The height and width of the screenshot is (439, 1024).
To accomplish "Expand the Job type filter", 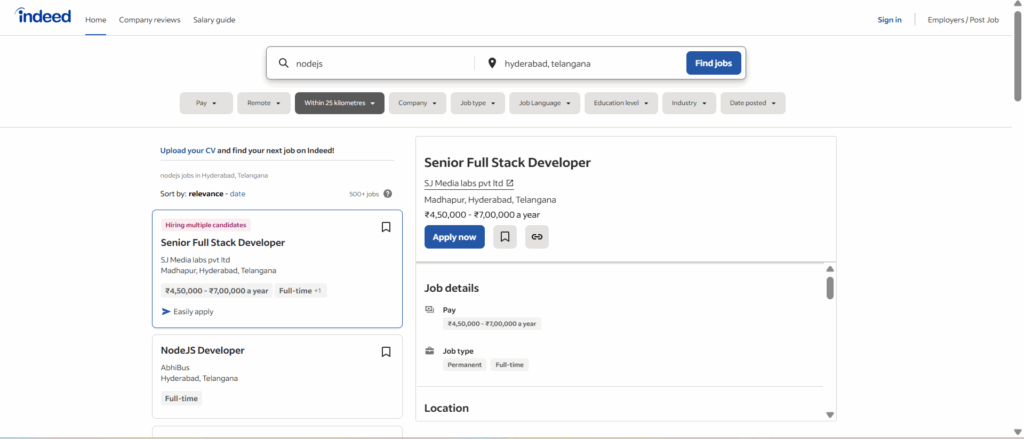I will pyautogui.click(x=478, y=103).
